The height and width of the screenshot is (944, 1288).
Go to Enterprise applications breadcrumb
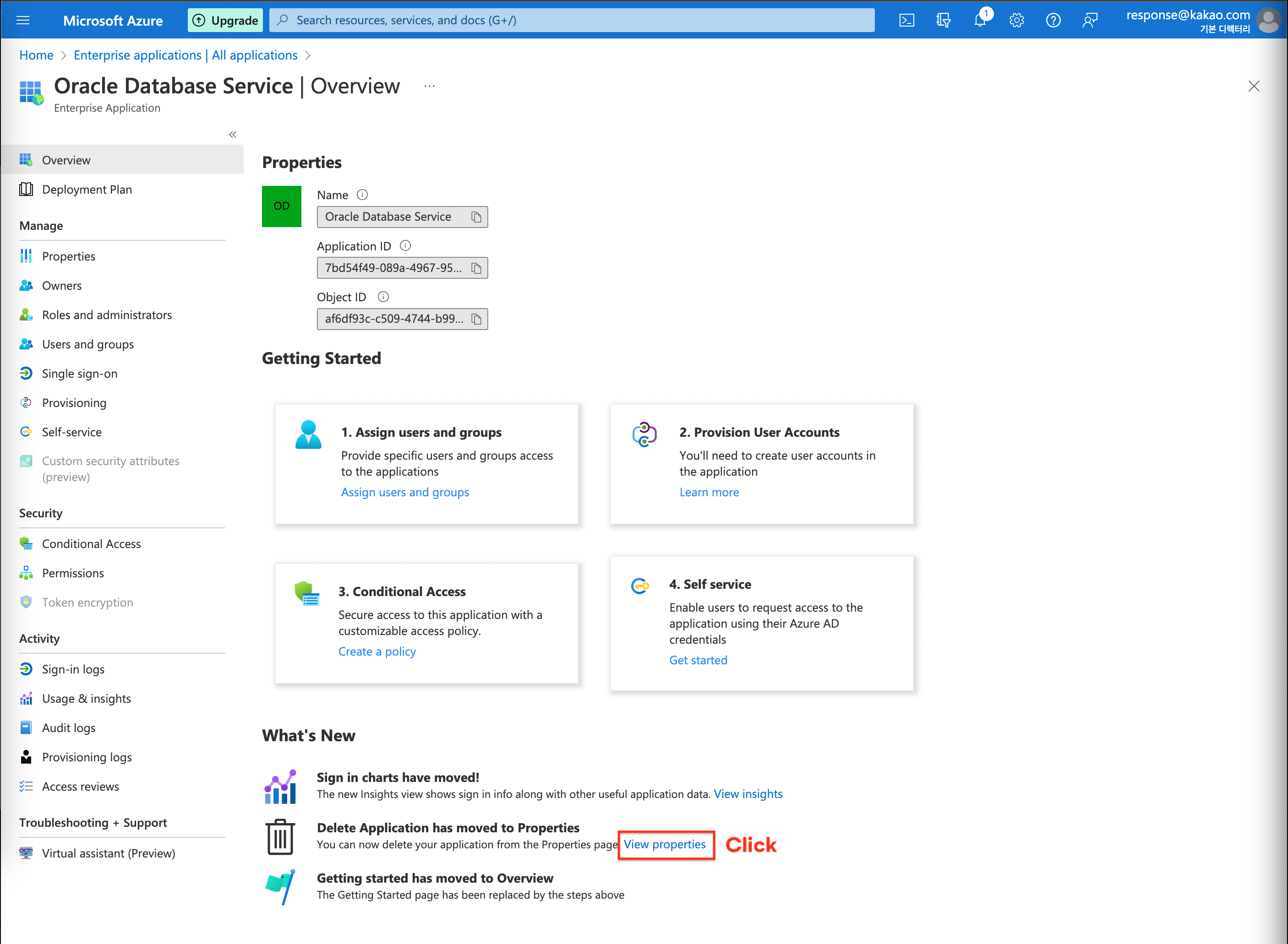pyautogui.click(x=185, y=55)
